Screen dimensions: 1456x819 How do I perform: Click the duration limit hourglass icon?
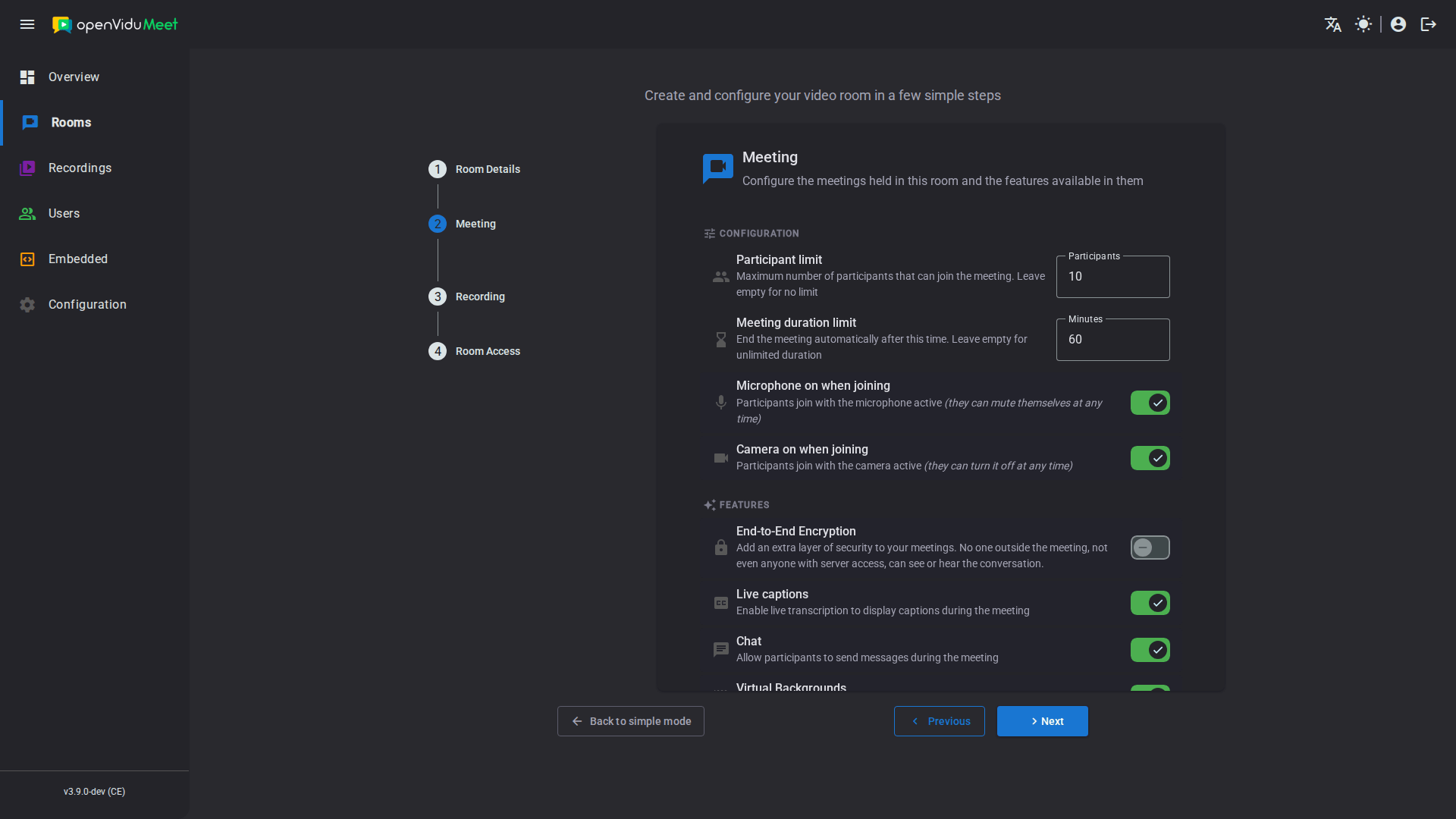pos(721,340)
